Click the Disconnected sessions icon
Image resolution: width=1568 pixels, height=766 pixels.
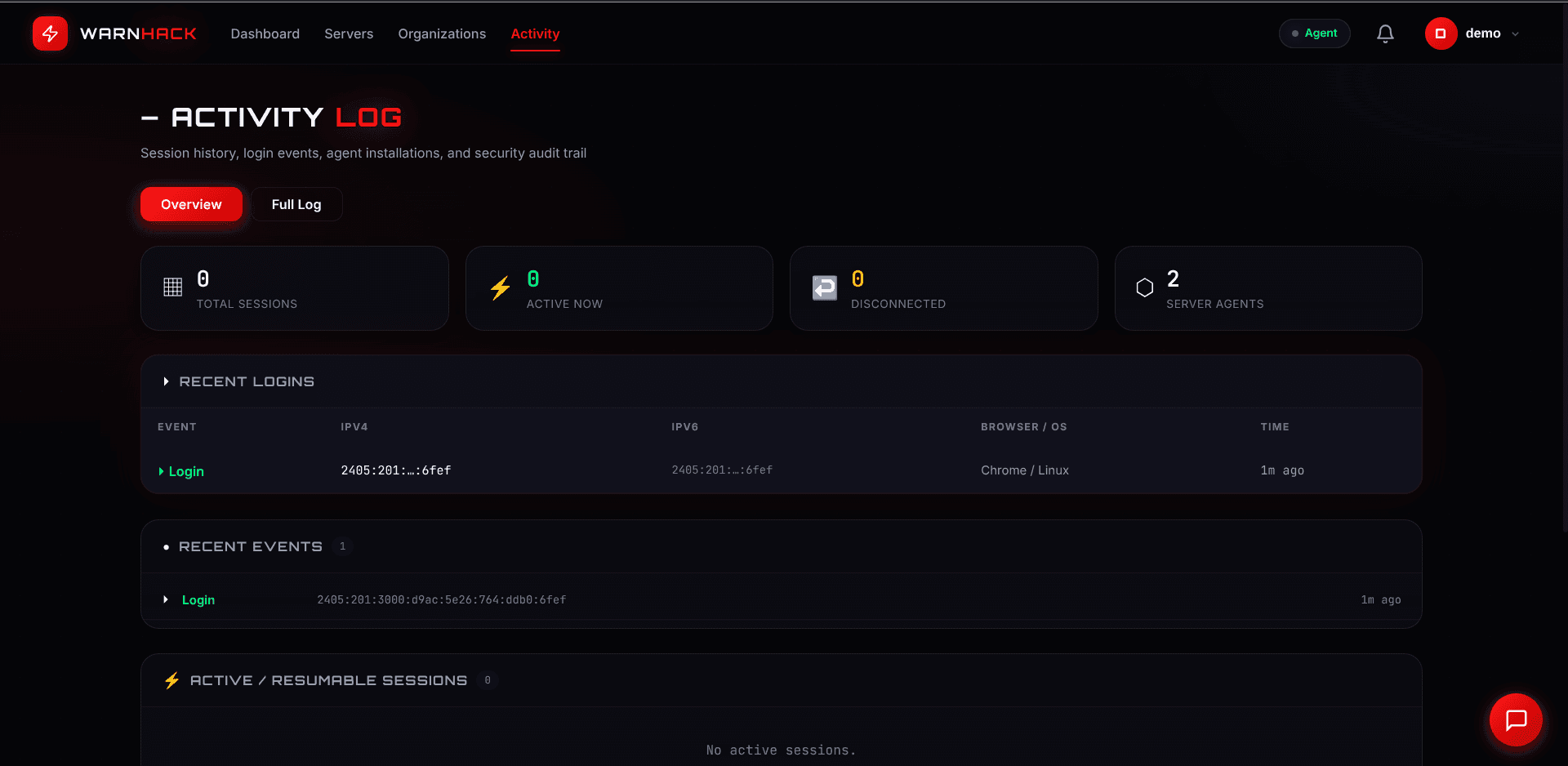[824, 287]
